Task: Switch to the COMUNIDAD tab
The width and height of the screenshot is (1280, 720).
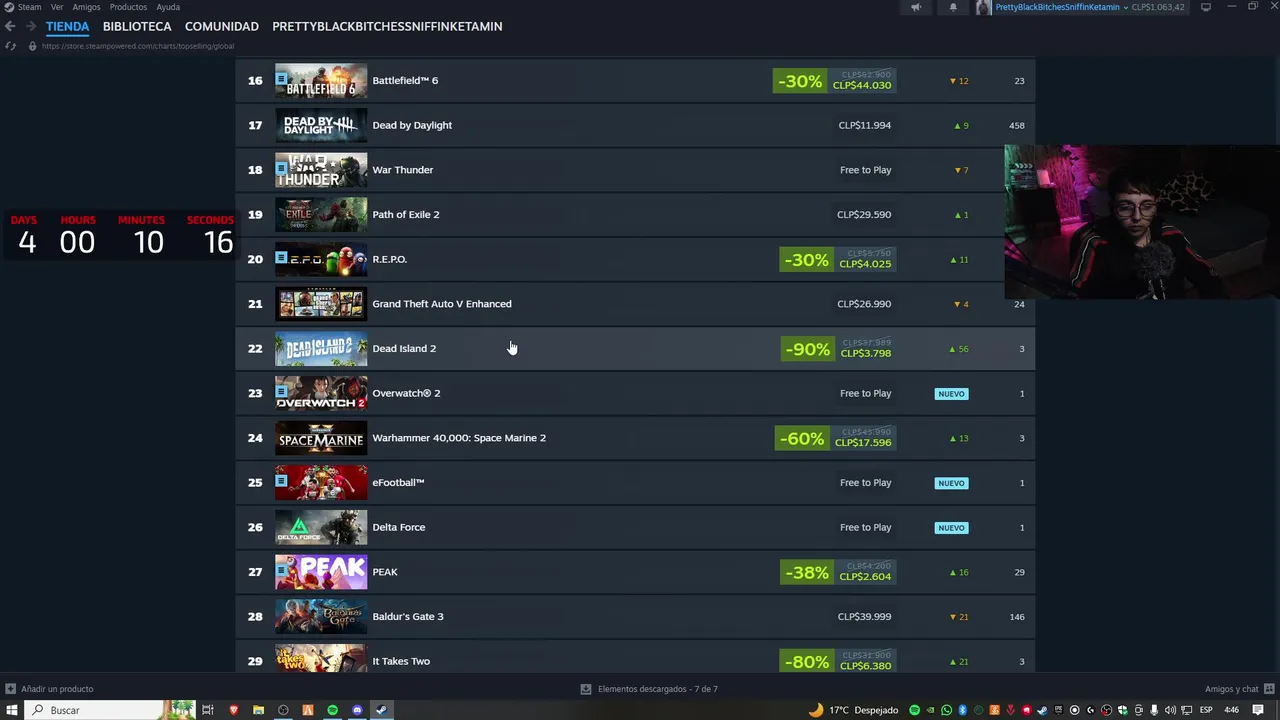Action: point(222,26)
